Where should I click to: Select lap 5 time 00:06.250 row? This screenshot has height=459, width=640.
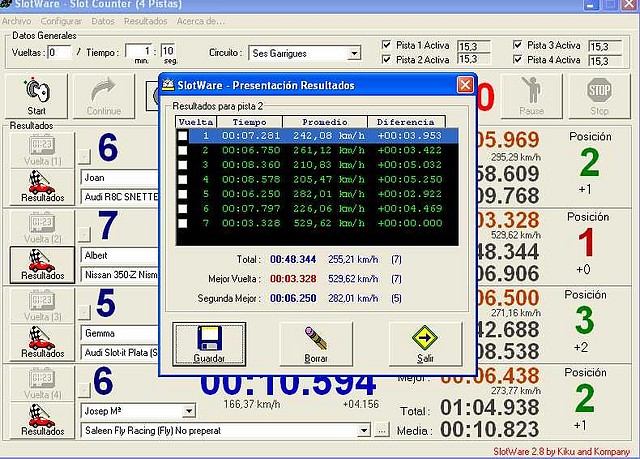click(x=317, y=194)
